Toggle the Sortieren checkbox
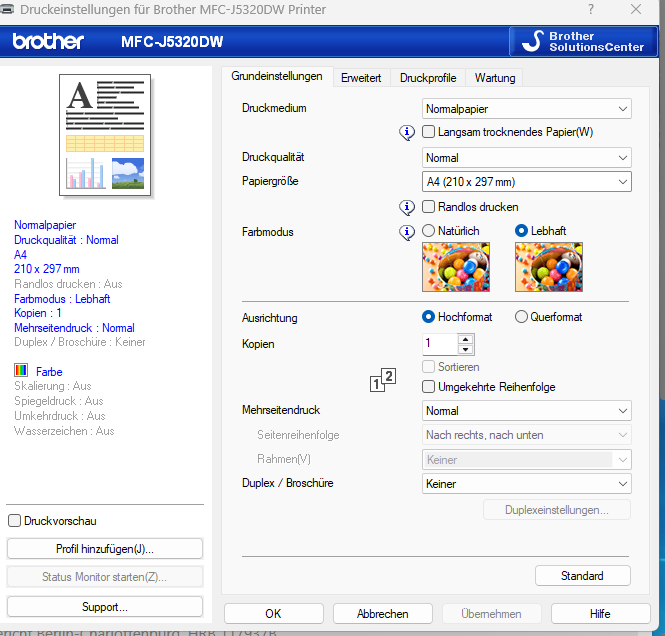 pos(428,366)
